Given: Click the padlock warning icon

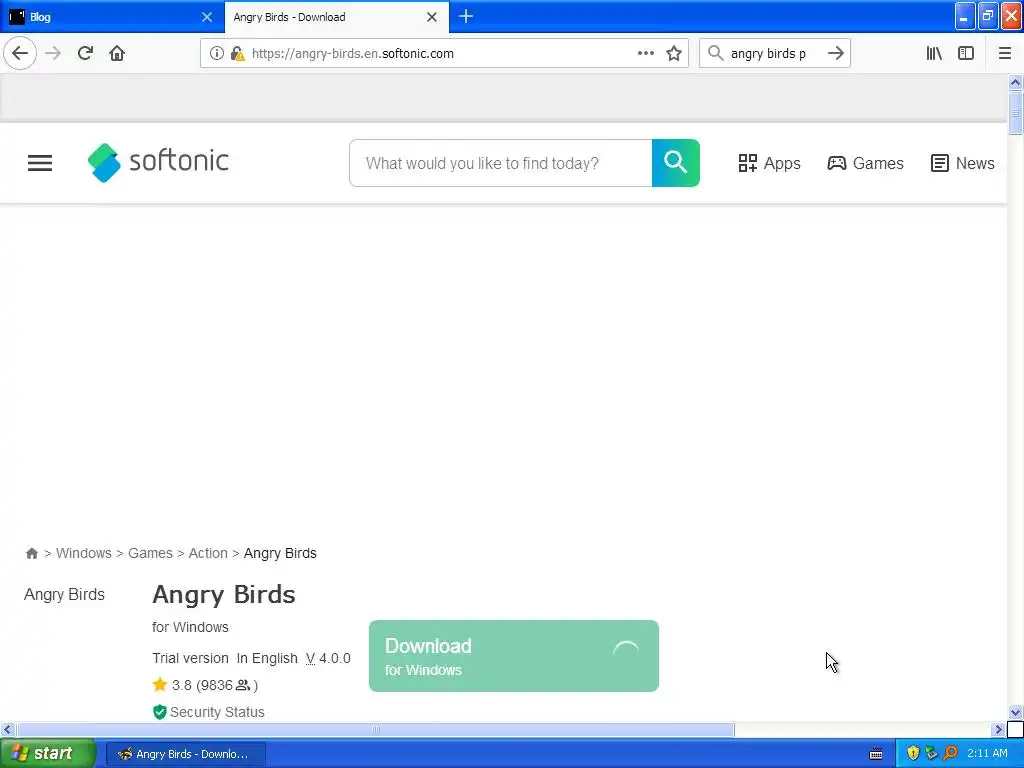Looking at the screenshot, I should pos(238,54).
